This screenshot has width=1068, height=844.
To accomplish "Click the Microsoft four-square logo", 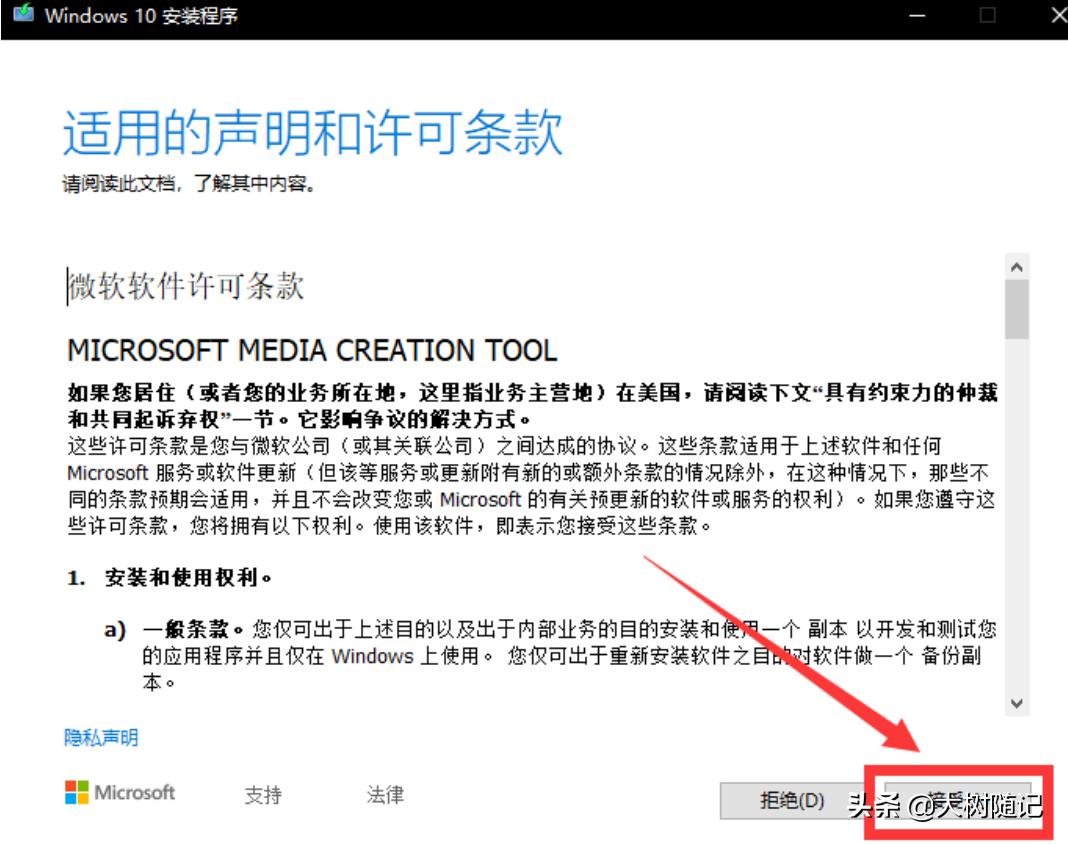I will click(76, 793).
